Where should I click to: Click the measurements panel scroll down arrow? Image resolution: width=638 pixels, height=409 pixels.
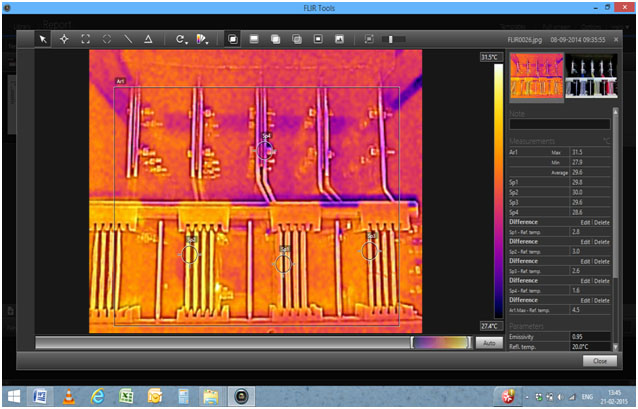point(615,347)
